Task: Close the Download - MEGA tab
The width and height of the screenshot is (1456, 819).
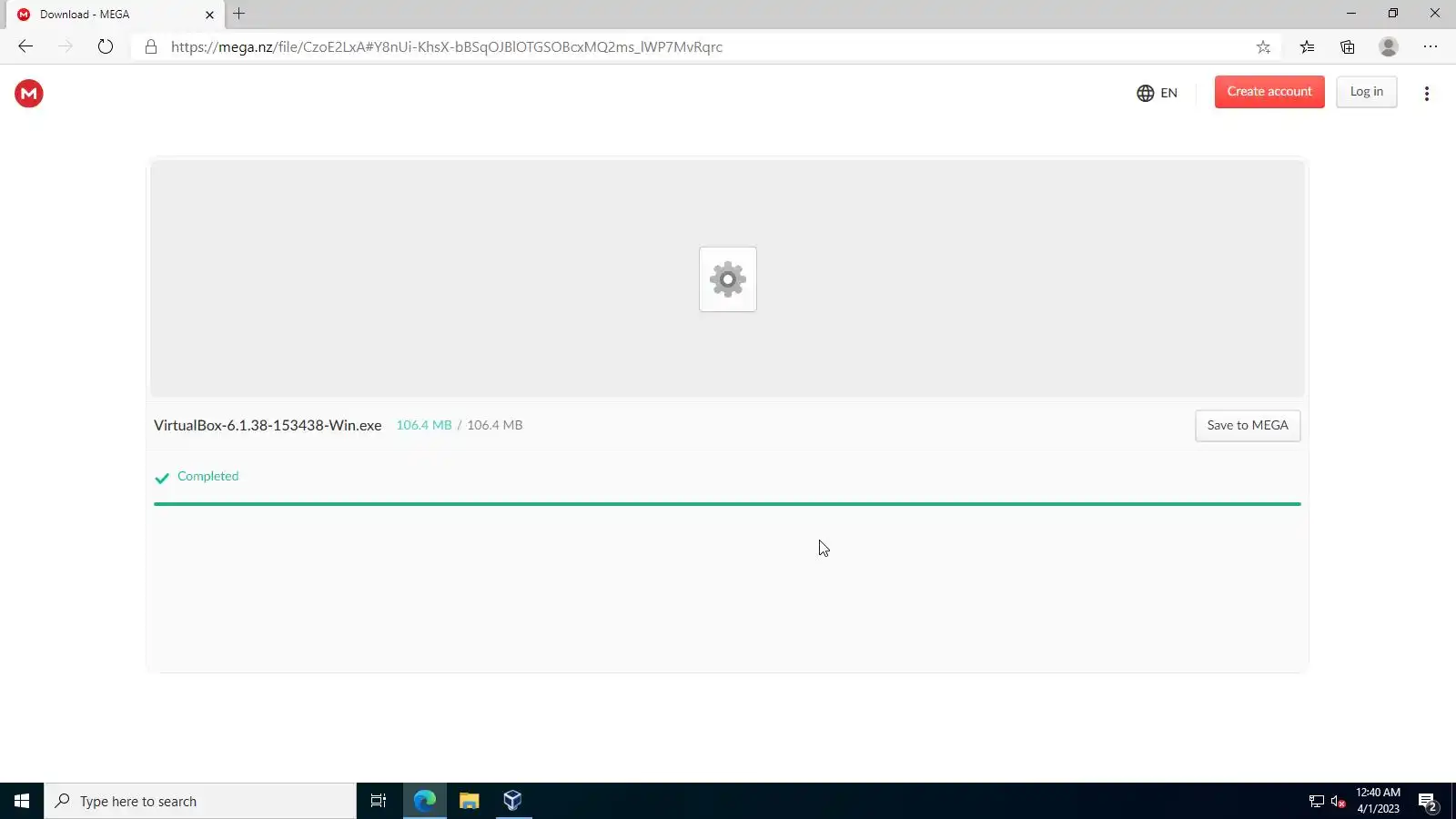Action: [209, 15]
